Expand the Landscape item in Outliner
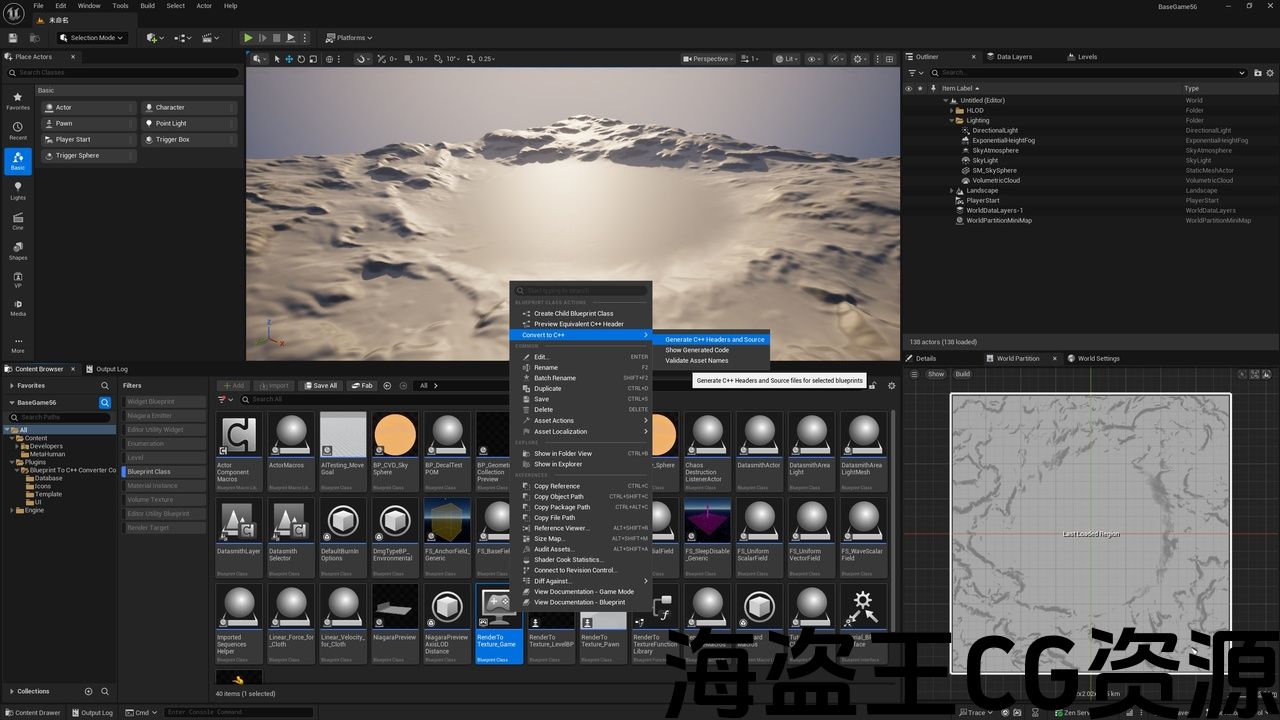Screen dimensions: 1280x720 [x=953, y=191]
